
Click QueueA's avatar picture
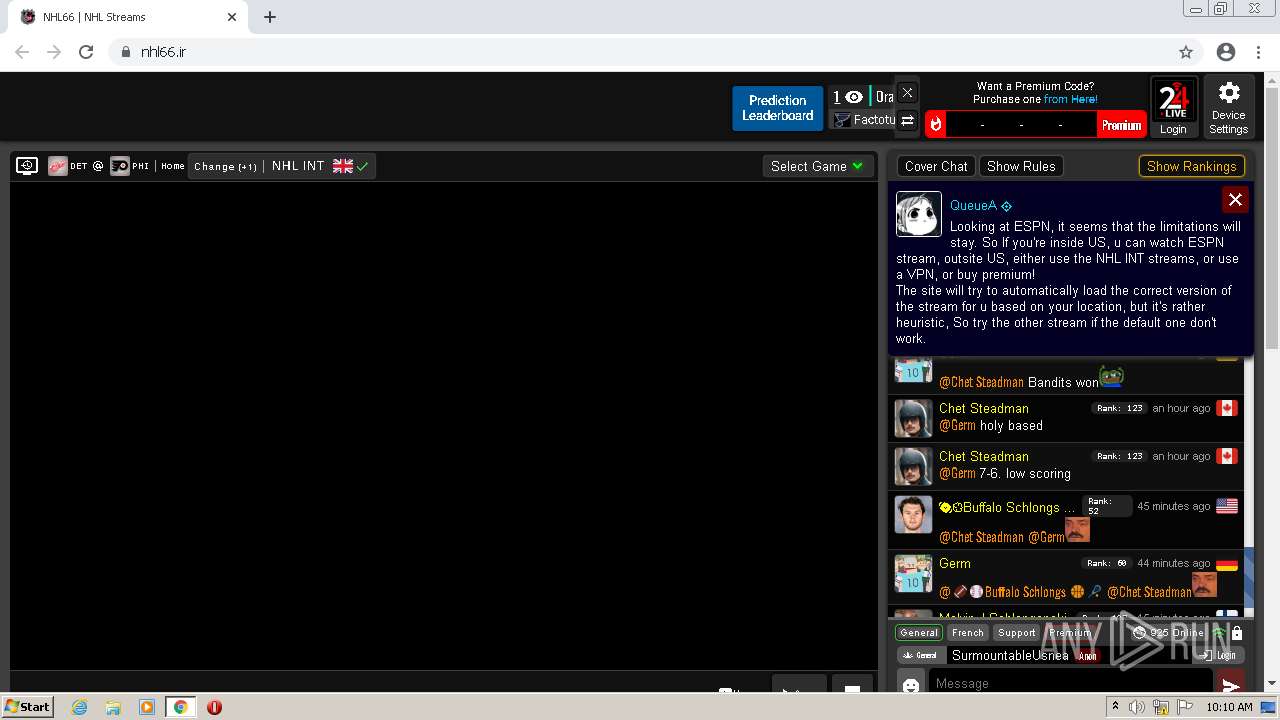(918, 214)
